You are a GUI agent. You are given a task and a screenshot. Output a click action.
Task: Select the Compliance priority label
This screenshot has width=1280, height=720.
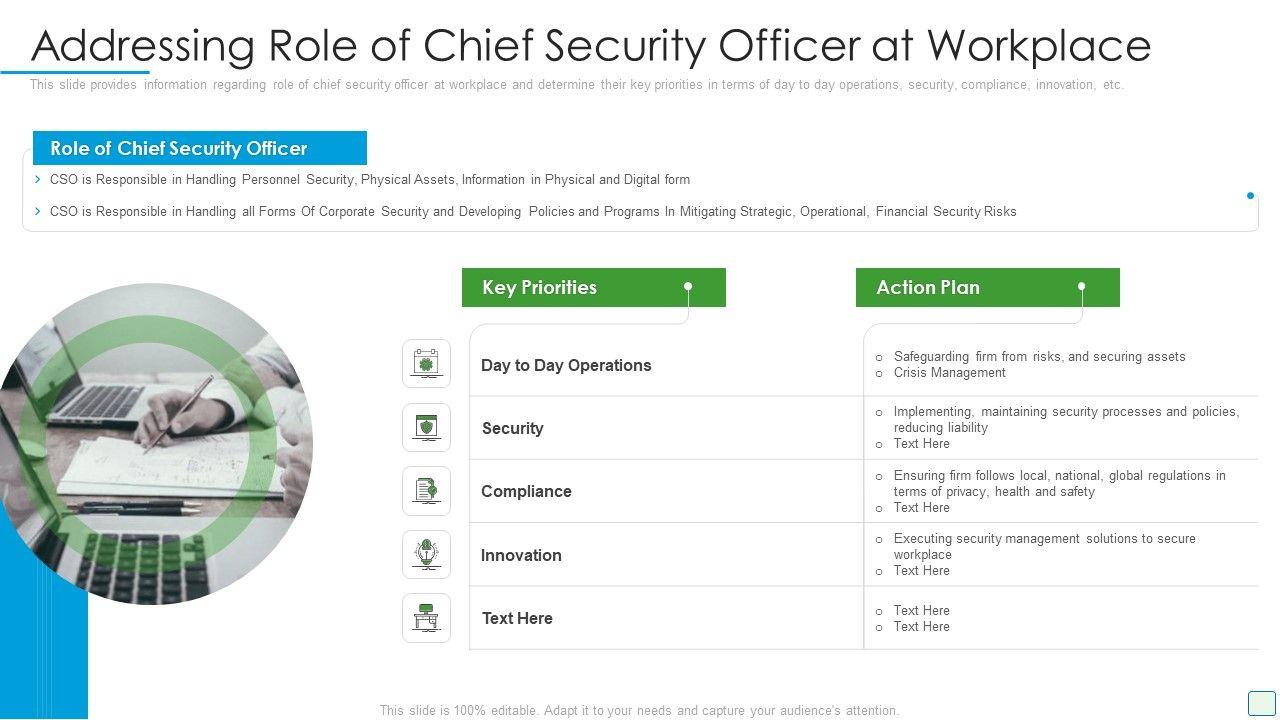tap(526, 492)
